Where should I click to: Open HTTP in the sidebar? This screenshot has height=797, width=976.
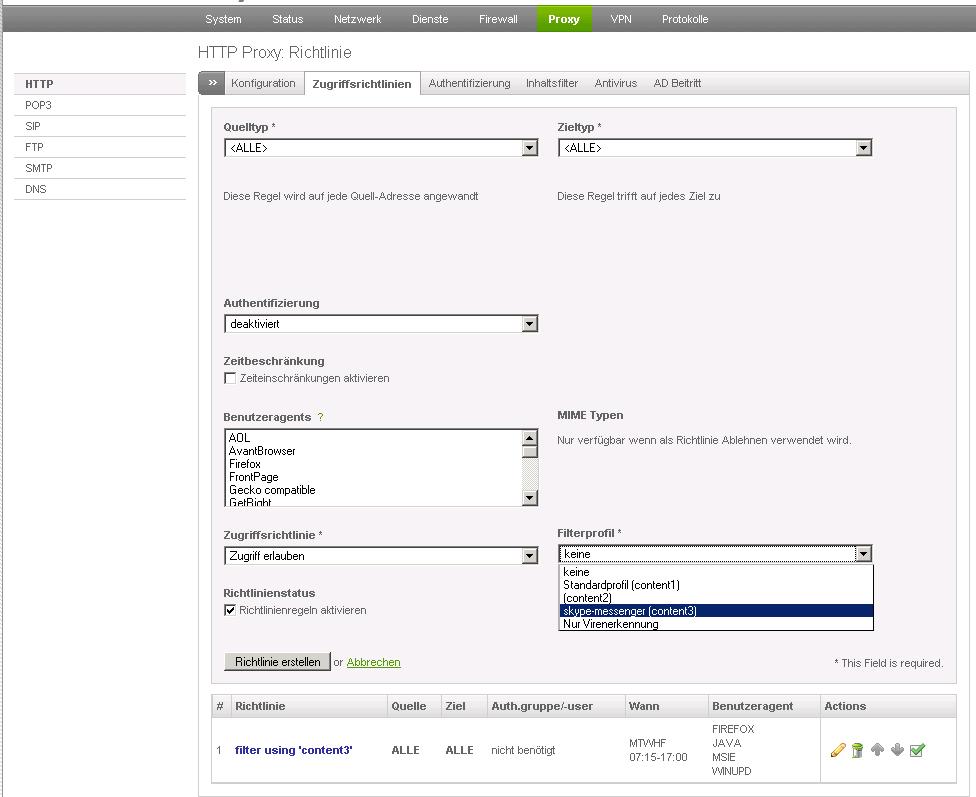100,84
